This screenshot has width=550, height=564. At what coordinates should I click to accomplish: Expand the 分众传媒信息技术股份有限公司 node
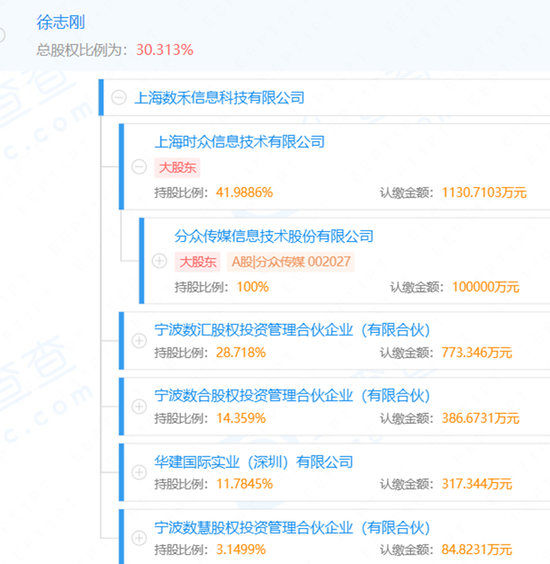click(159, 261)
